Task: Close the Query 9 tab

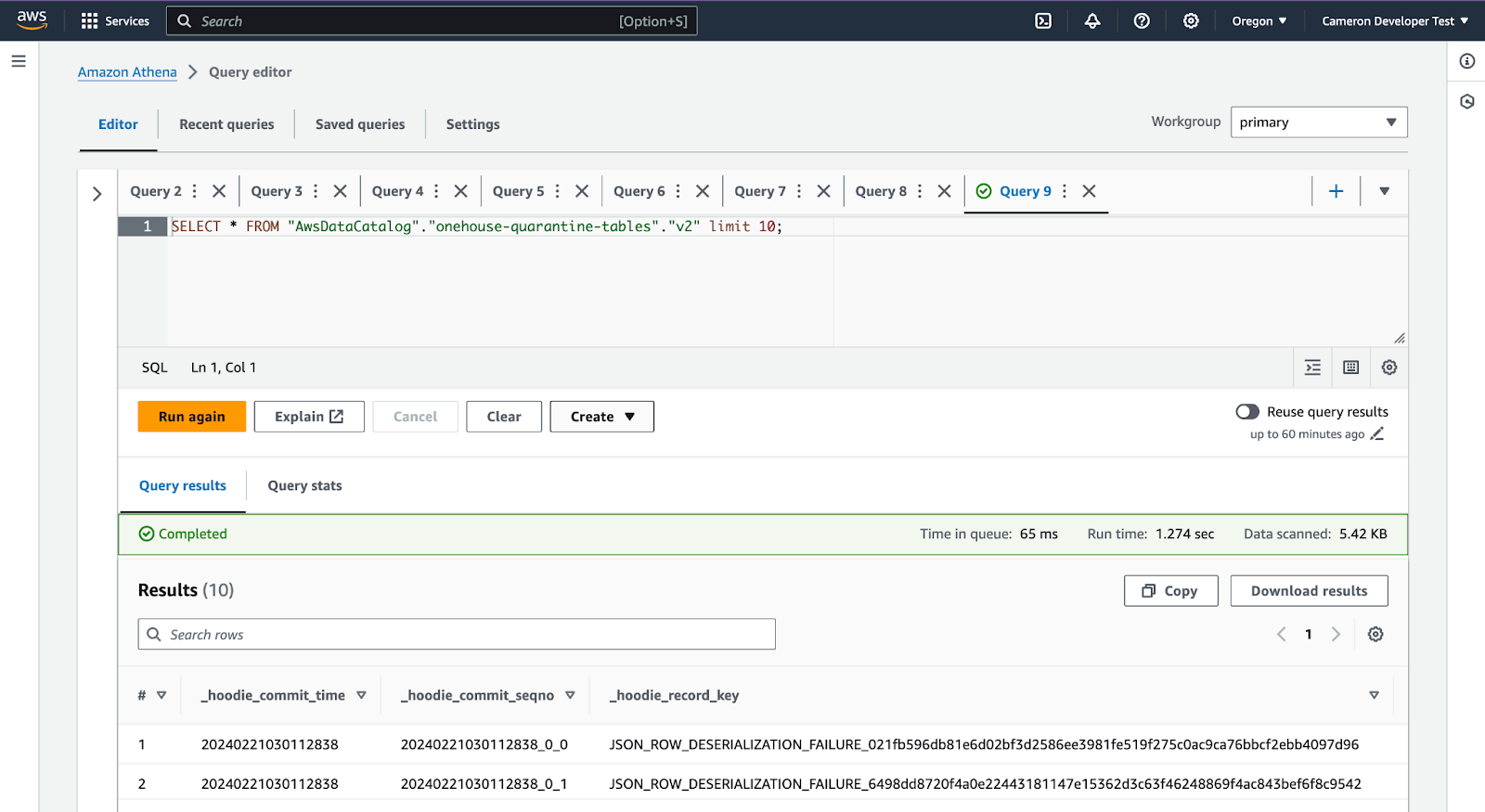Action: tap(1089, 191)
